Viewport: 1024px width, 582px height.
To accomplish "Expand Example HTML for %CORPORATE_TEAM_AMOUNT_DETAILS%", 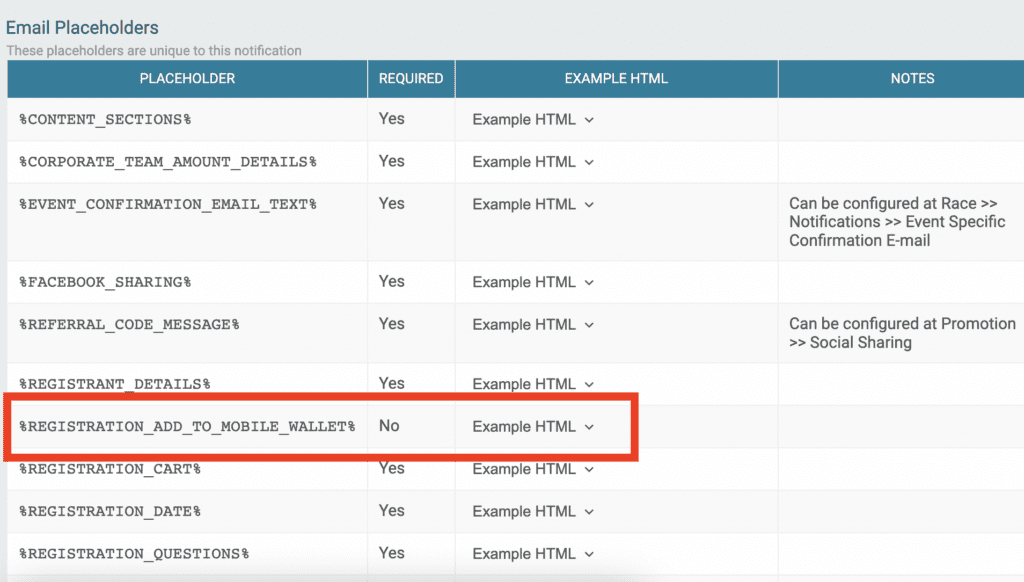I will pyautogui.click(x=533, y=162).
